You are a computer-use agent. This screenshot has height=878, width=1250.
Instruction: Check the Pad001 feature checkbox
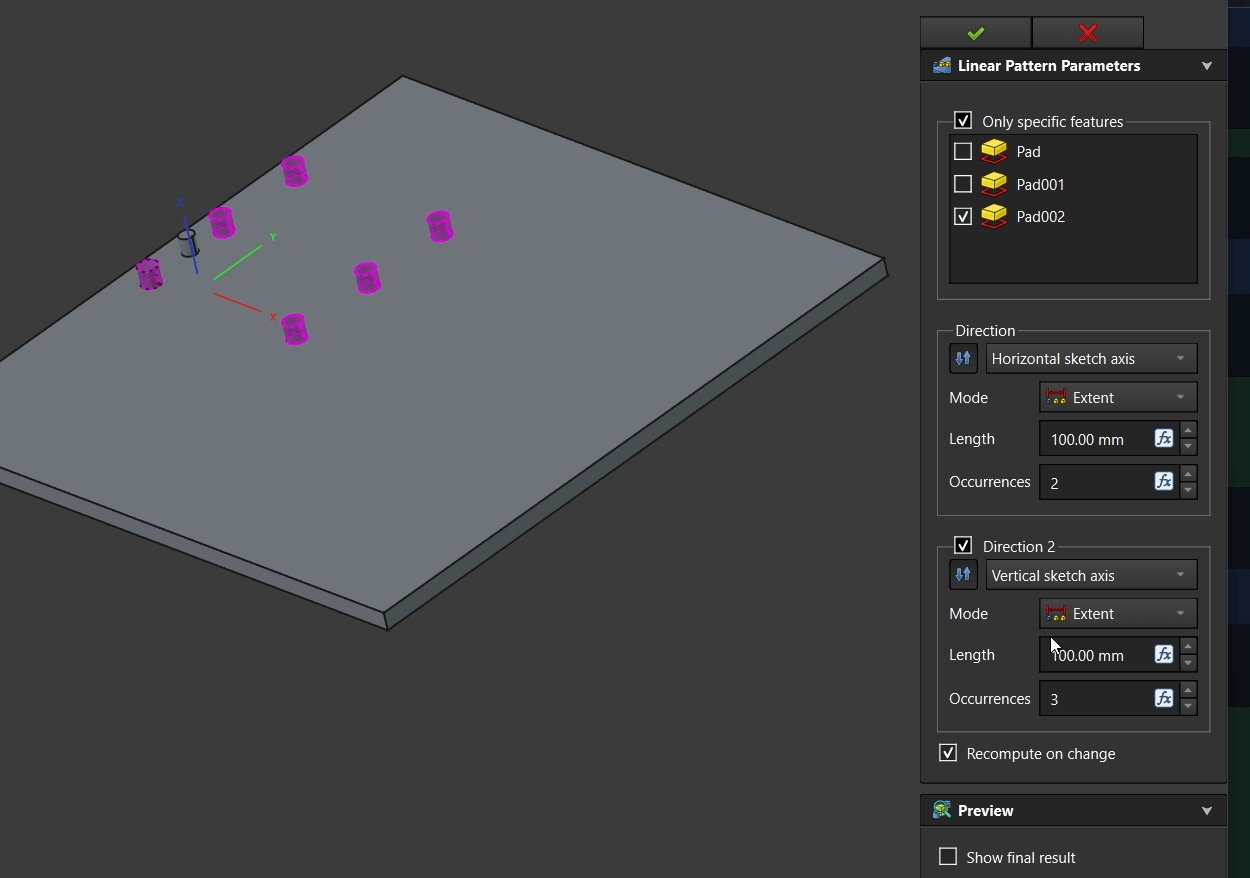coord(963,184)
